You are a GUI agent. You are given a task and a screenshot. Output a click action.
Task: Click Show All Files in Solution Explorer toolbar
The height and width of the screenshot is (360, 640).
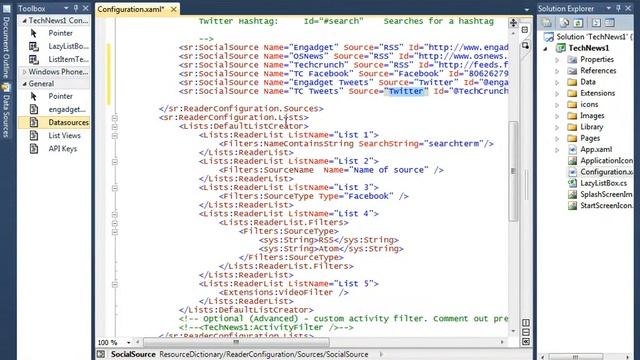coord(564,23)
